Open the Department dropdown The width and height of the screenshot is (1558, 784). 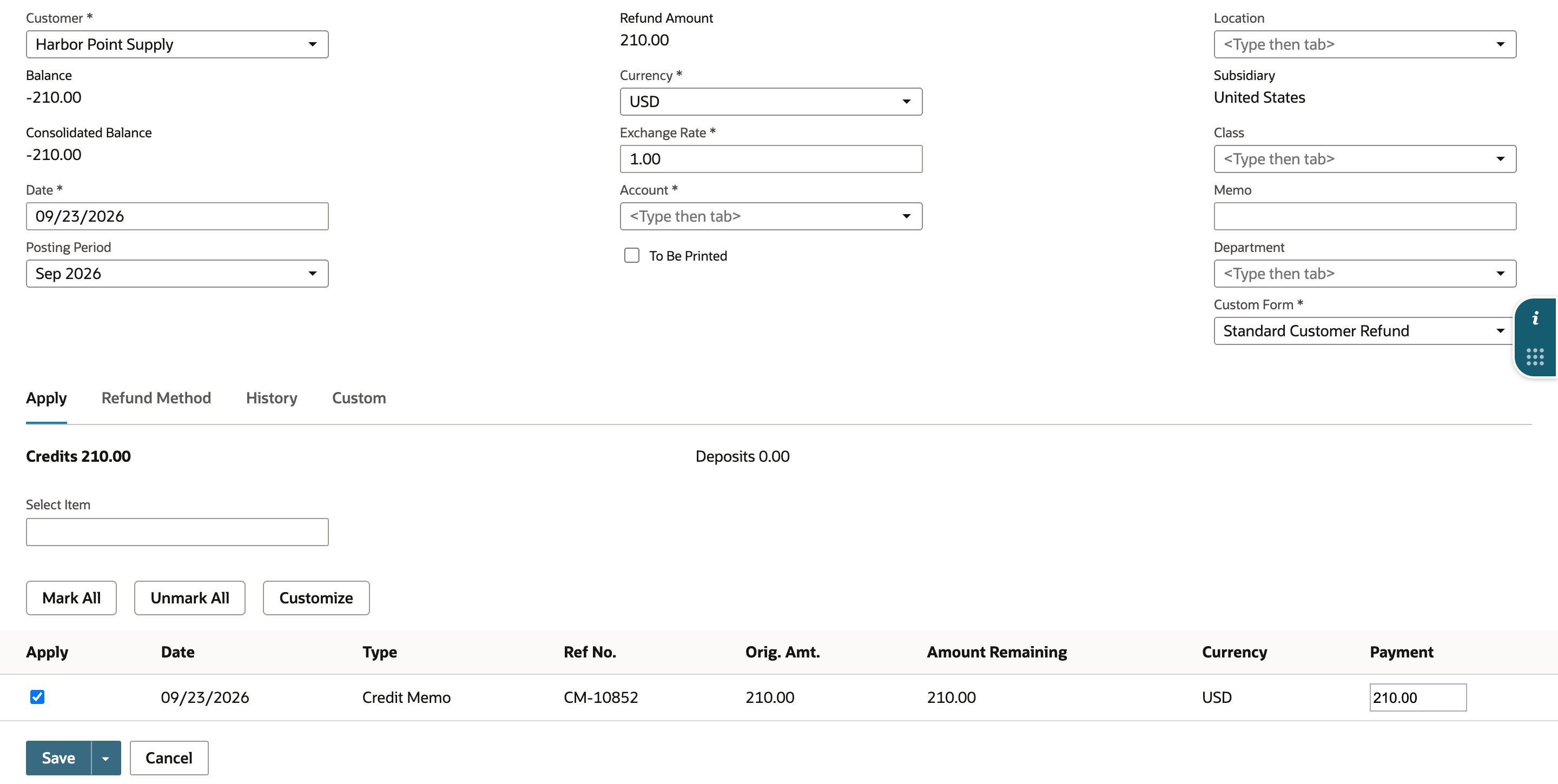[x=1364, y=274]
